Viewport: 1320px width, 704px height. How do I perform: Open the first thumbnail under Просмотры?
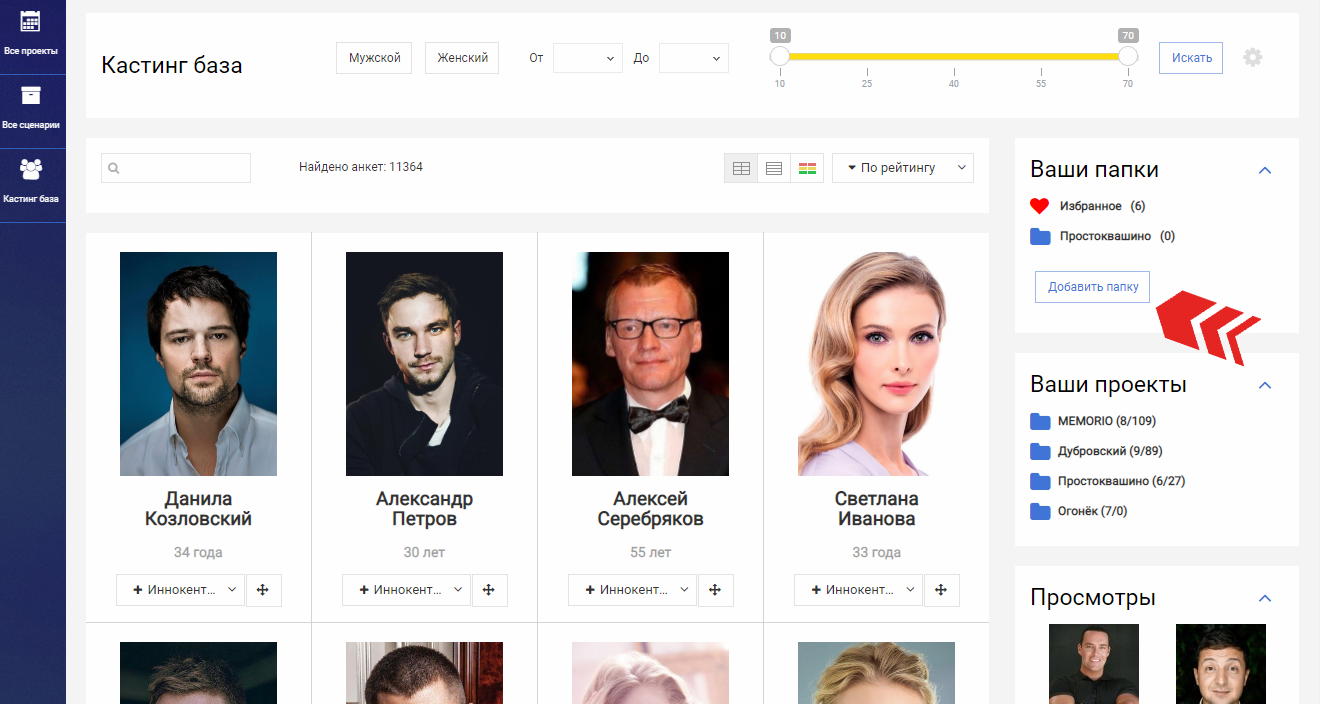tap(1094, 664)
